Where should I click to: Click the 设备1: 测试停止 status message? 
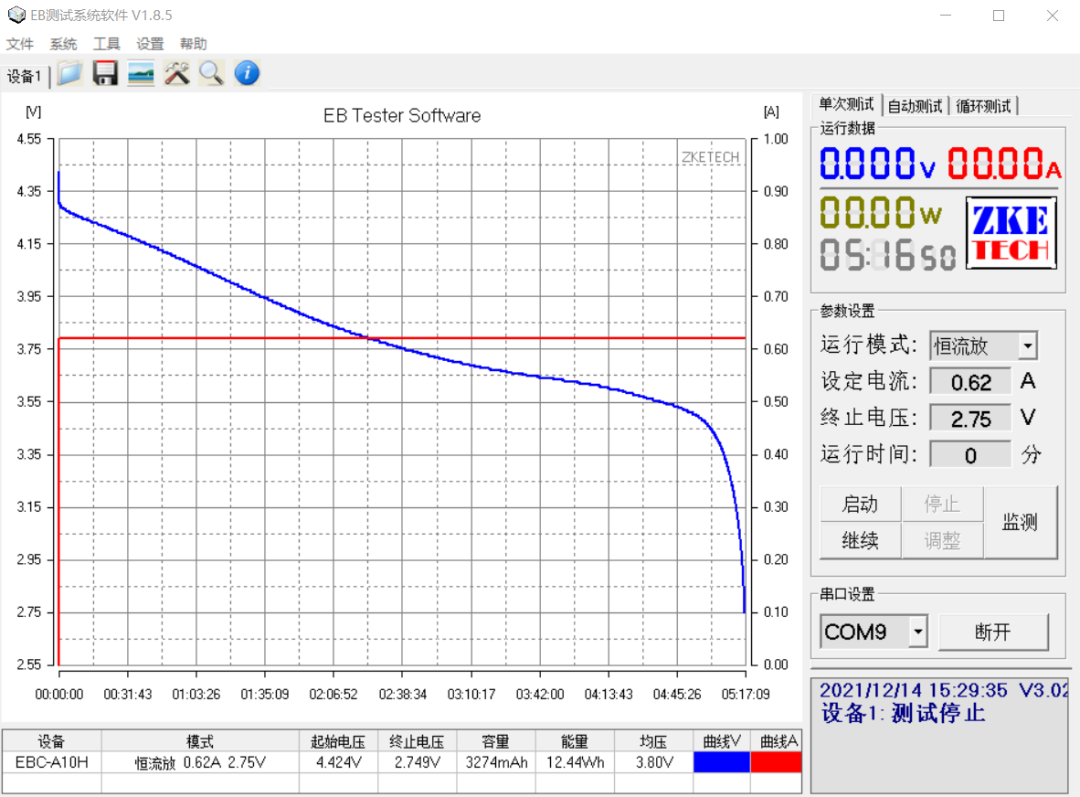click(x=903, y=713)
